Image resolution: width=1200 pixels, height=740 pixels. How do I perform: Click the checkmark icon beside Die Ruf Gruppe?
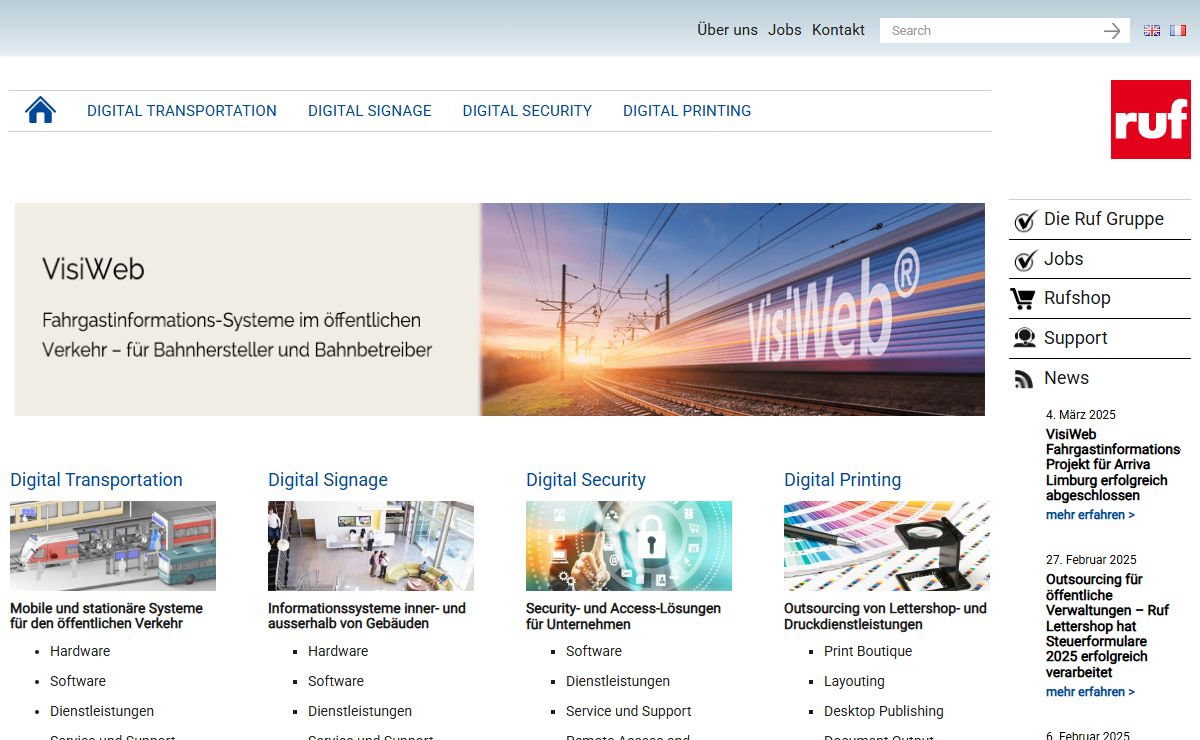[x=1025, y=220]
